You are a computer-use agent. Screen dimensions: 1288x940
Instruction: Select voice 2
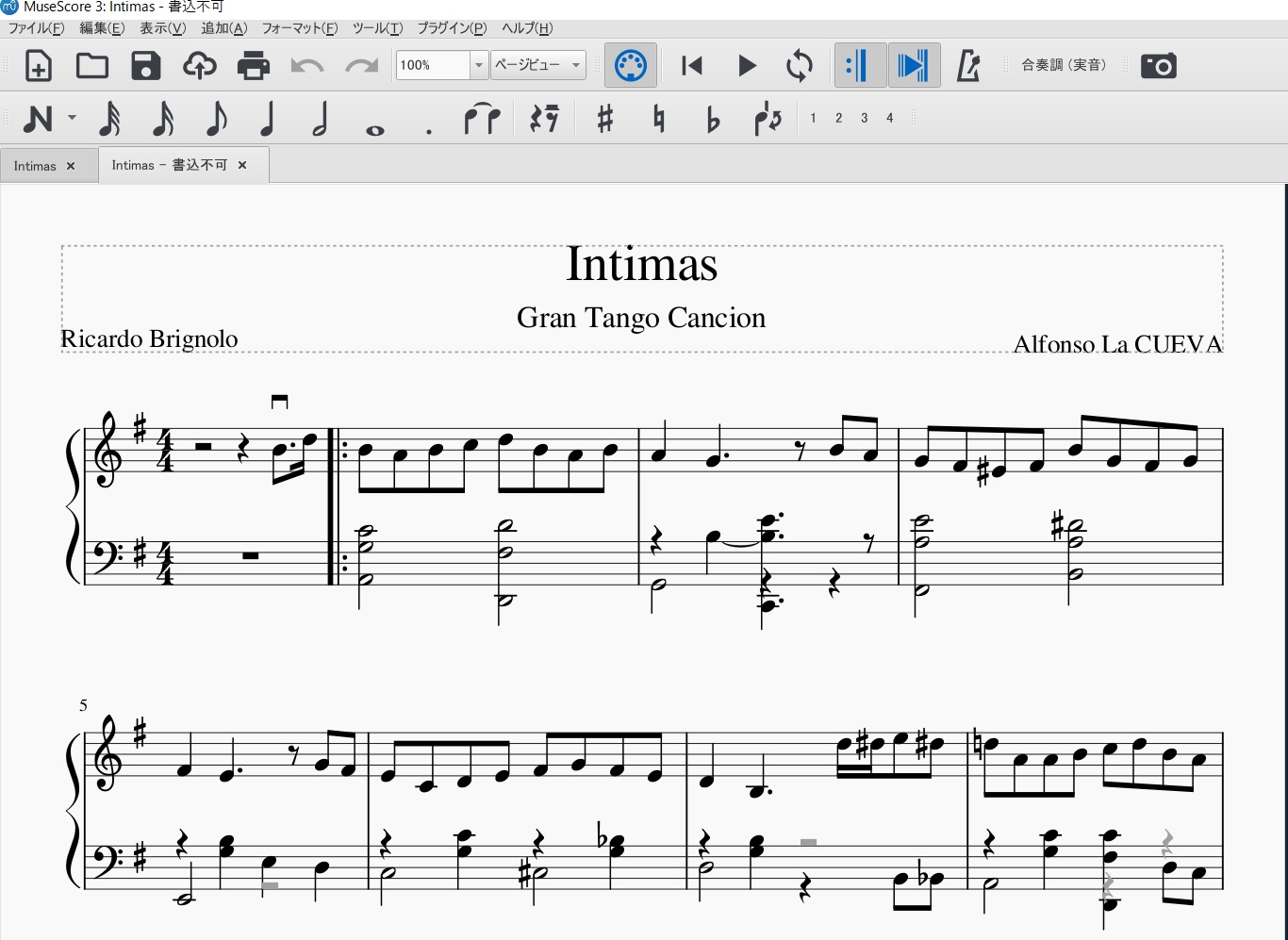(x=838, y=118)
